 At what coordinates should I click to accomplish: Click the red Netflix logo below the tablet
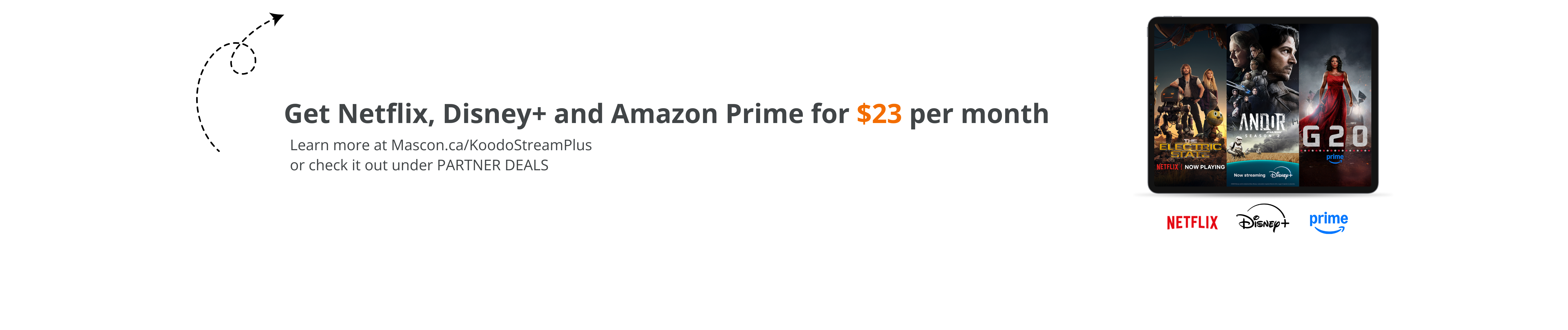coord(1192,223)
